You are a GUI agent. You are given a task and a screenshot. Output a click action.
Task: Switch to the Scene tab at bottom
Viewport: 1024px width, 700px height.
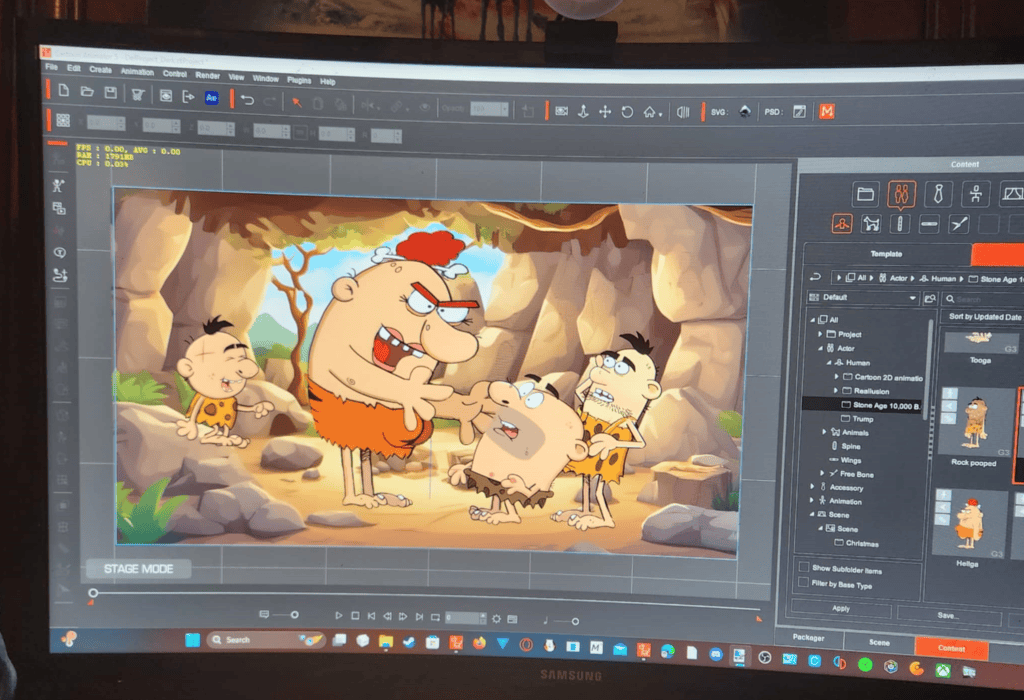pos(879,643)
